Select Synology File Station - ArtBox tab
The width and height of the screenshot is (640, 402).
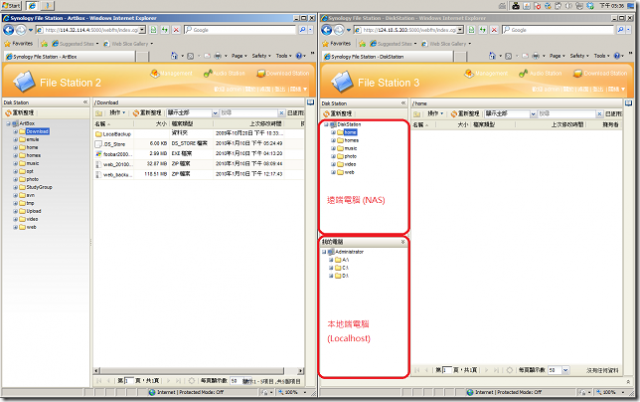(x=69, y=57)
